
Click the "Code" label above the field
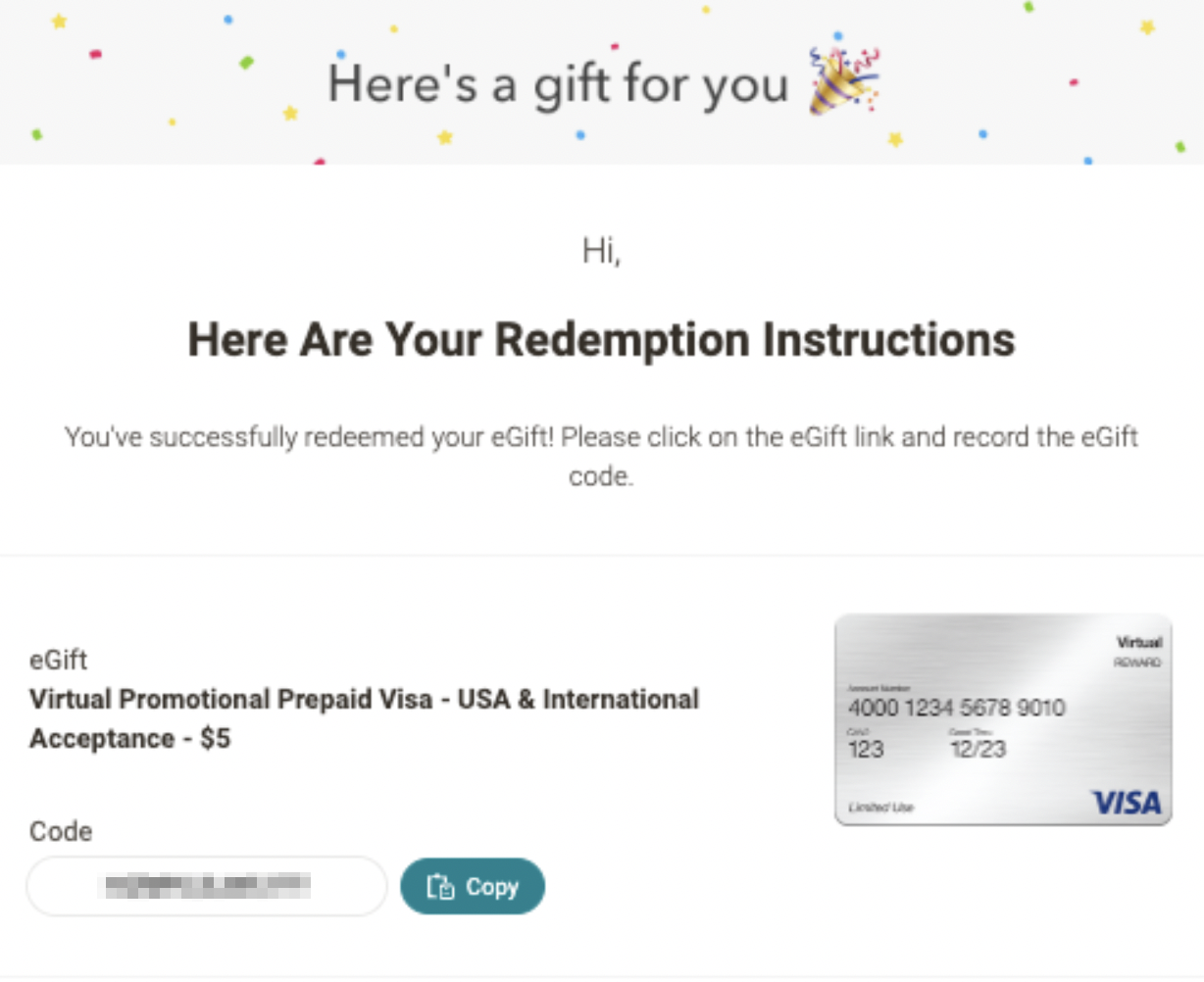61,831
